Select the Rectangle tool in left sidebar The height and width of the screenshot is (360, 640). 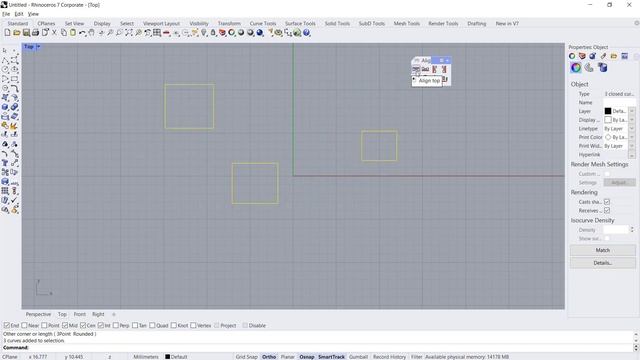[x=15, y=79]
